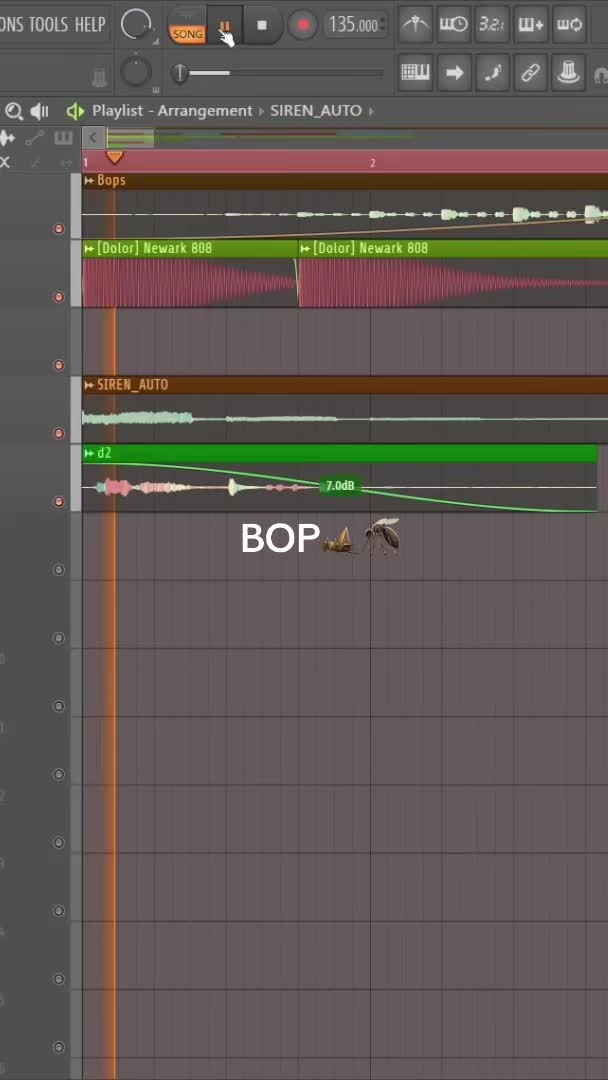Mute the d2 track

pos(59,501)
